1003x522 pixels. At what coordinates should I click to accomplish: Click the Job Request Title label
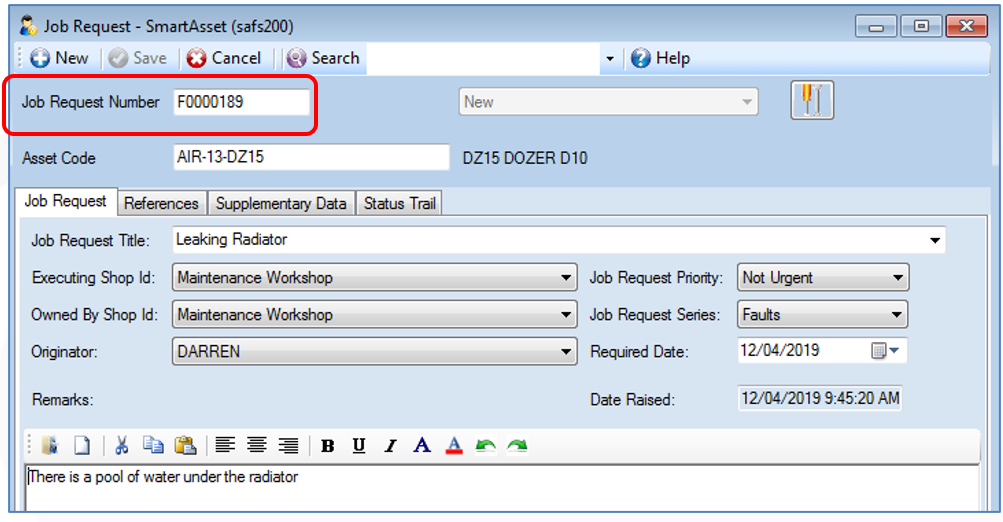(x=90, y=241)
